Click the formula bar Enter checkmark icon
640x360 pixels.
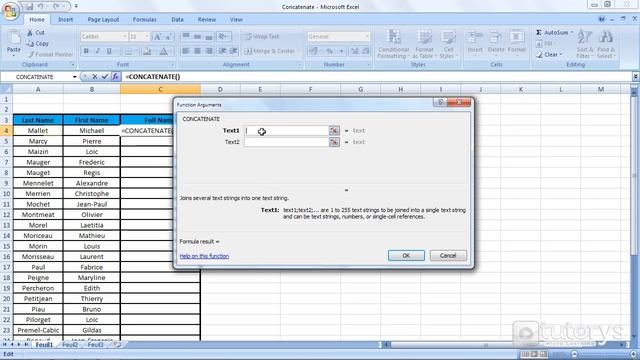coord(105,76)
